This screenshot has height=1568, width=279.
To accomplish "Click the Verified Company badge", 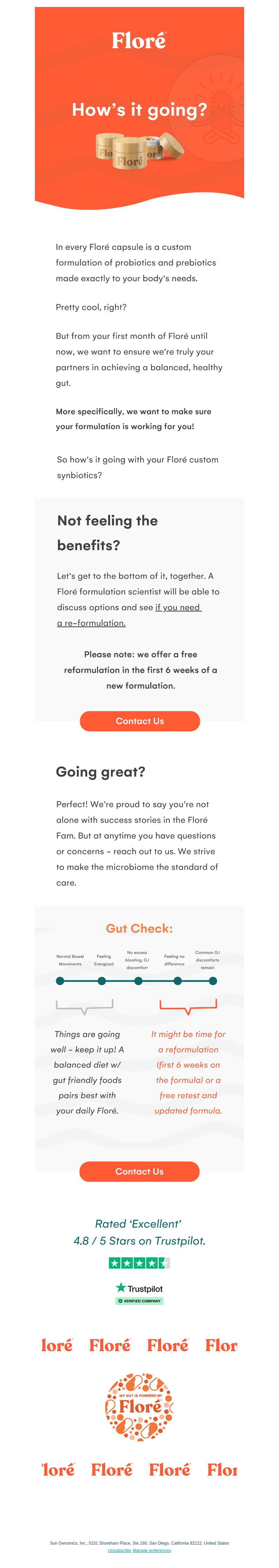I will pos(139,1301).
